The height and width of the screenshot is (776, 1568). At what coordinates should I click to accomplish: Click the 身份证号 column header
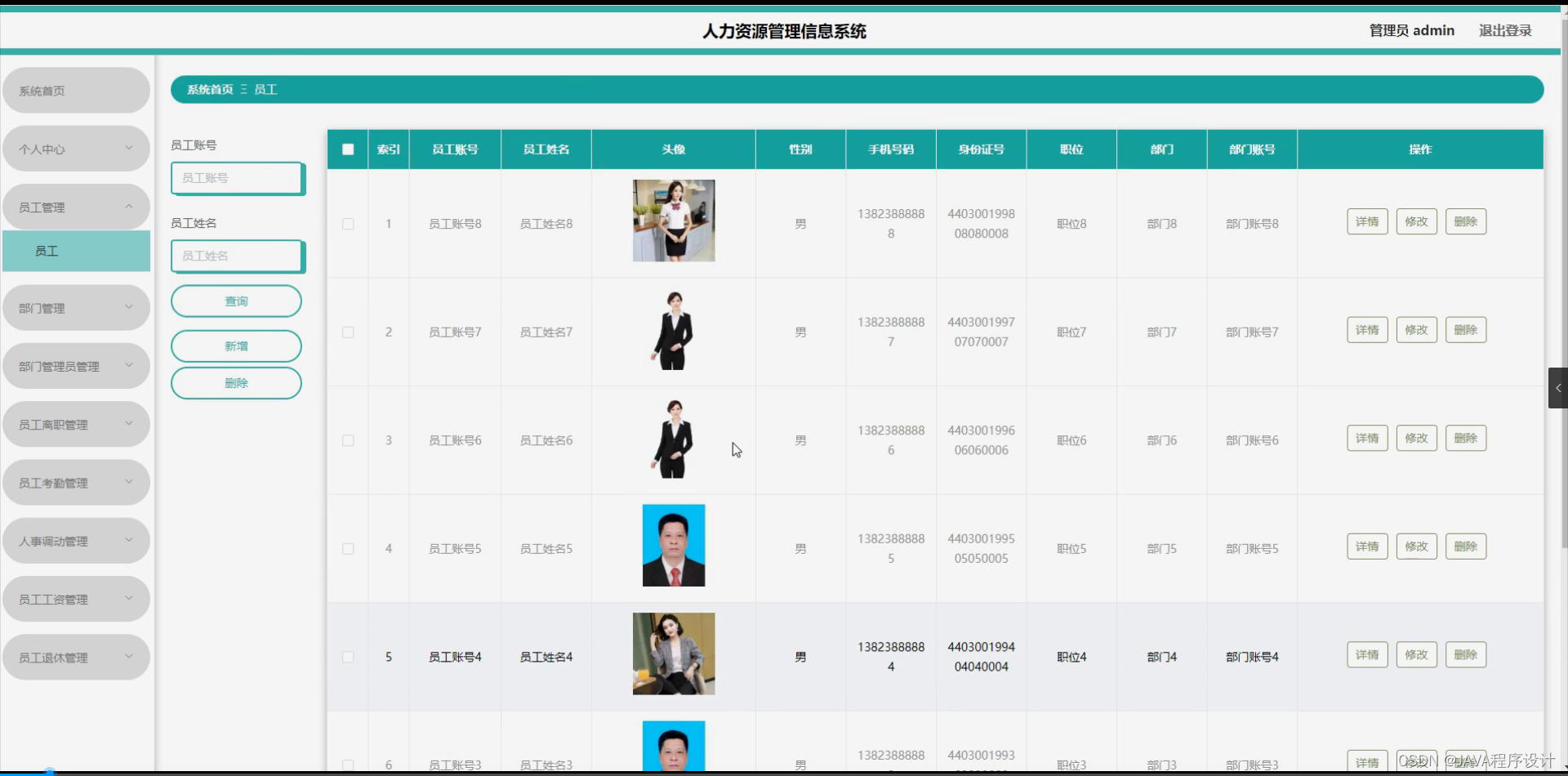coord(982,149)
